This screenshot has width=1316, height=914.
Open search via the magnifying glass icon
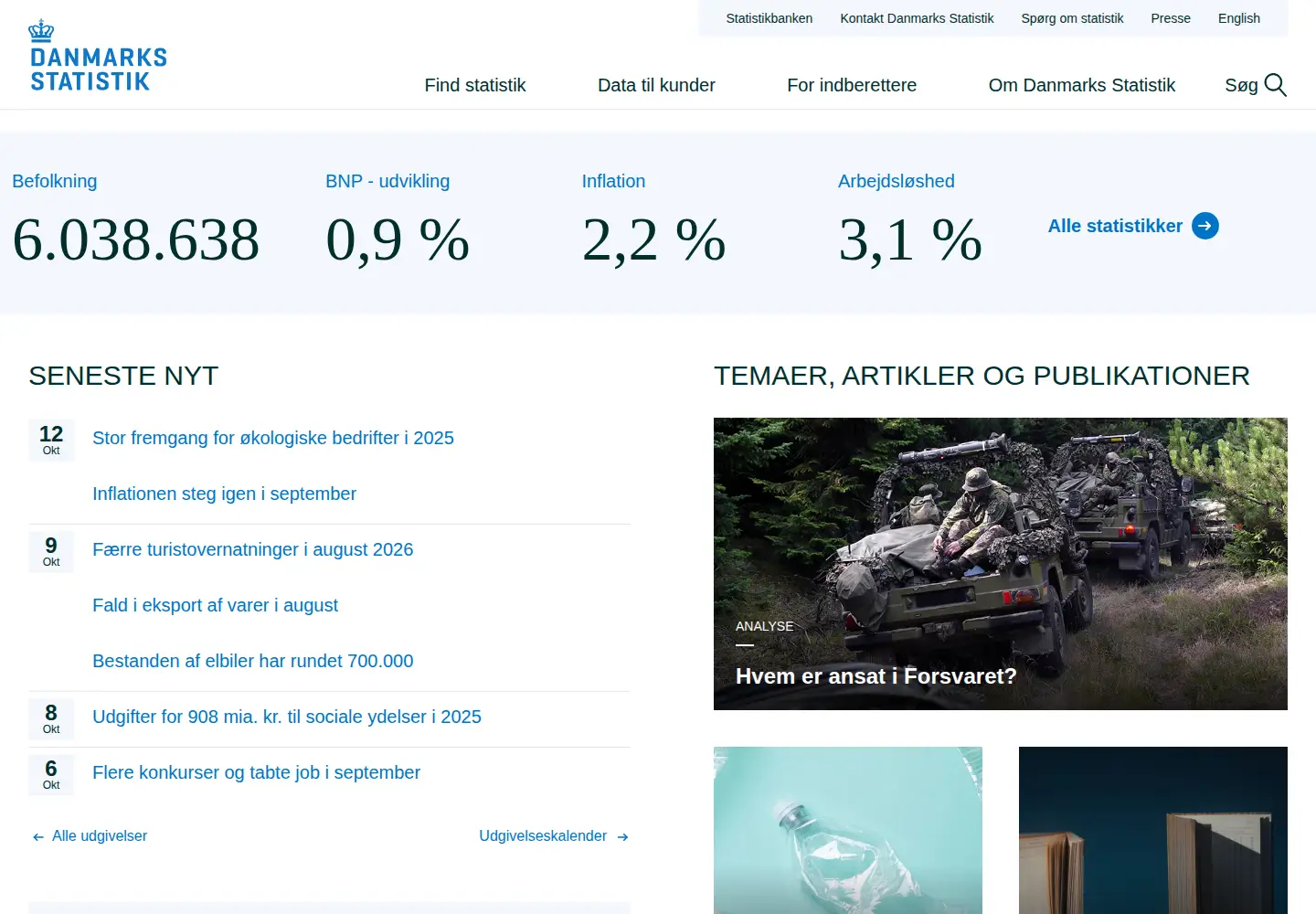coord(1276,85)
